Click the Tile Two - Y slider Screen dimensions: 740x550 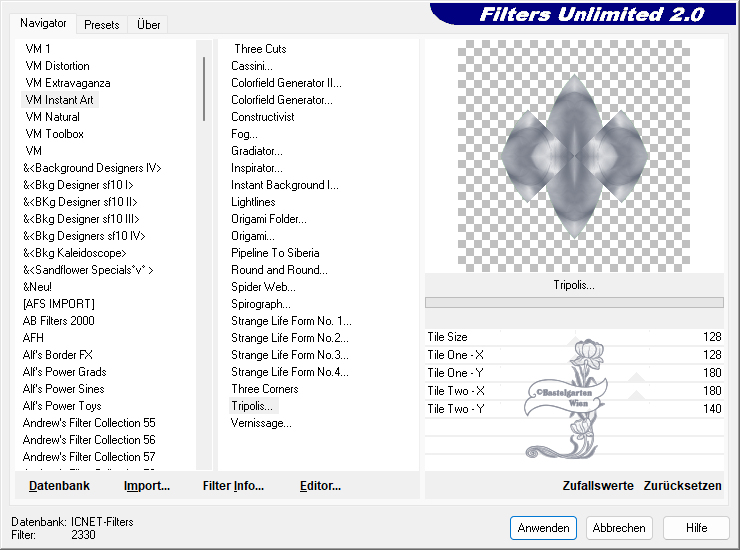coord(575,409)
